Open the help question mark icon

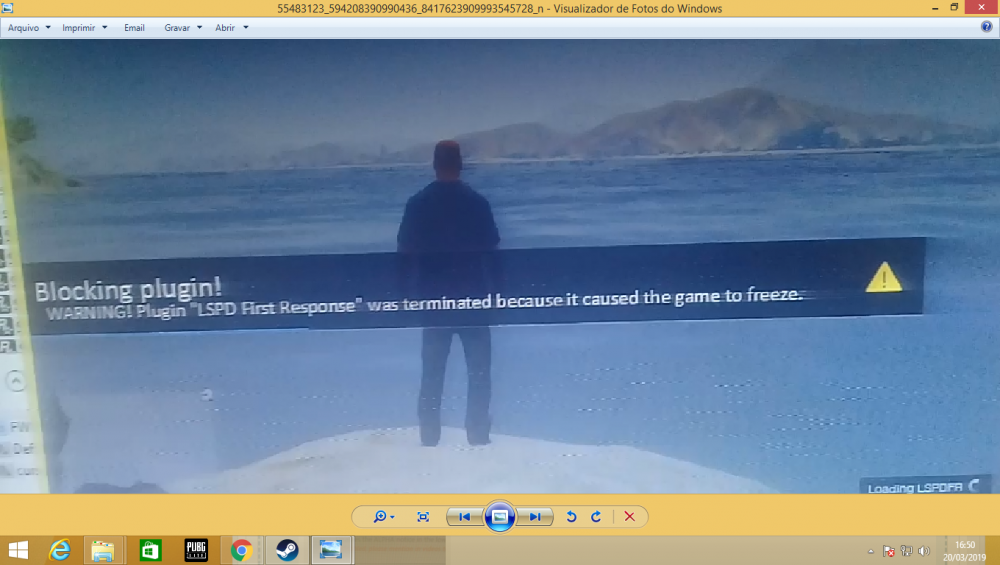(x=987, y=27)
